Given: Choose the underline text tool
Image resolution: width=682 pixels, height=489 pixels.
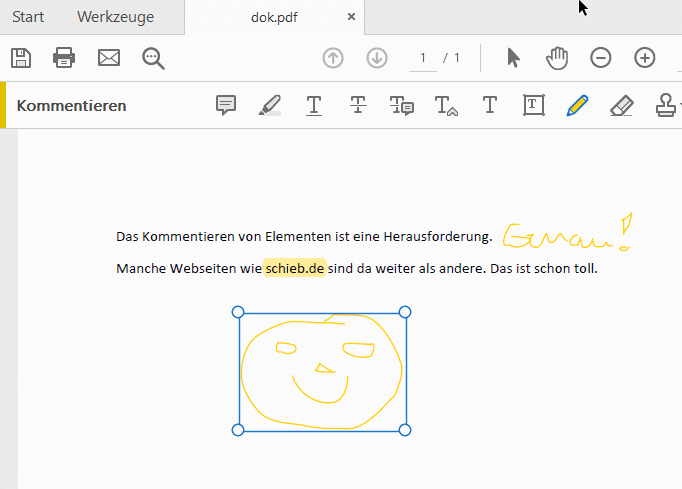Looking at the screenshot, I should [314, 105].
